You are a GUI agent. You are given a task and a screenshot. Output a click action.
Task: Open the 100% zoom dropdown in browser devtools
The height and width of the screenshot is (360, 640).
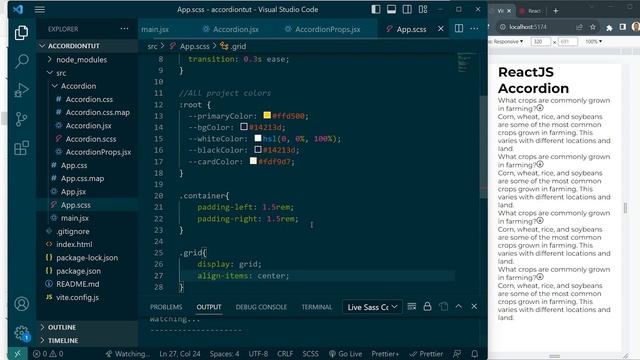[593, 42]
